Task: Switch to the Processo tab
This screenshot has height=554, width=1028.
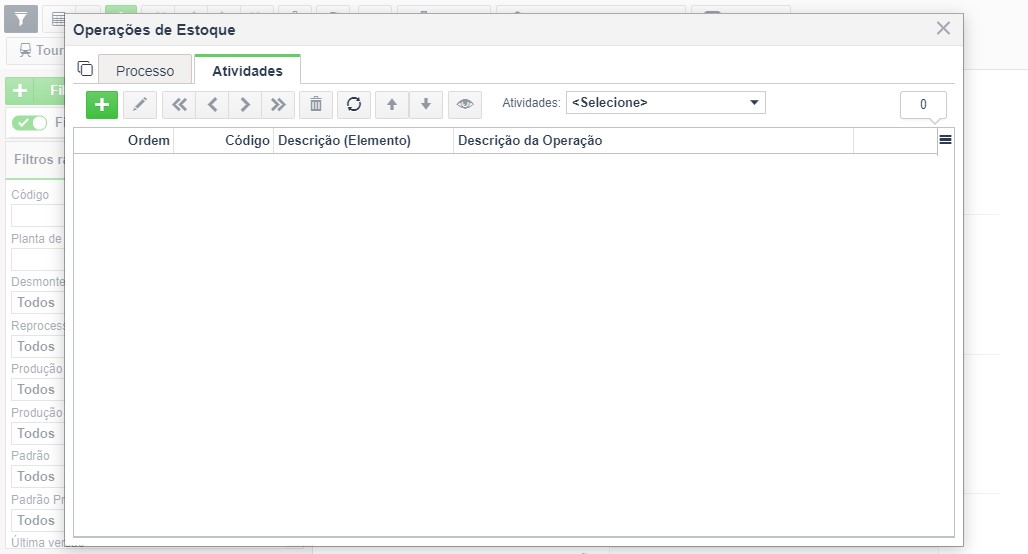Action: (x=145, y=70)
